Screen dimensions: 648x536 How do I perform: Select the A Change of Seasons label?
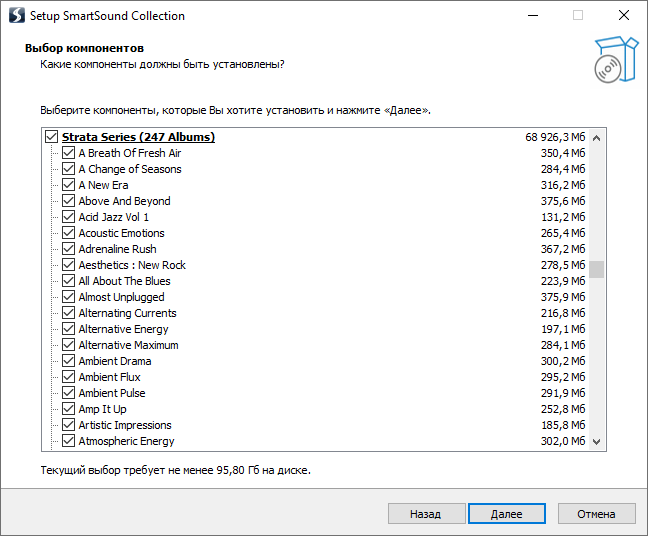pos(130,169)
